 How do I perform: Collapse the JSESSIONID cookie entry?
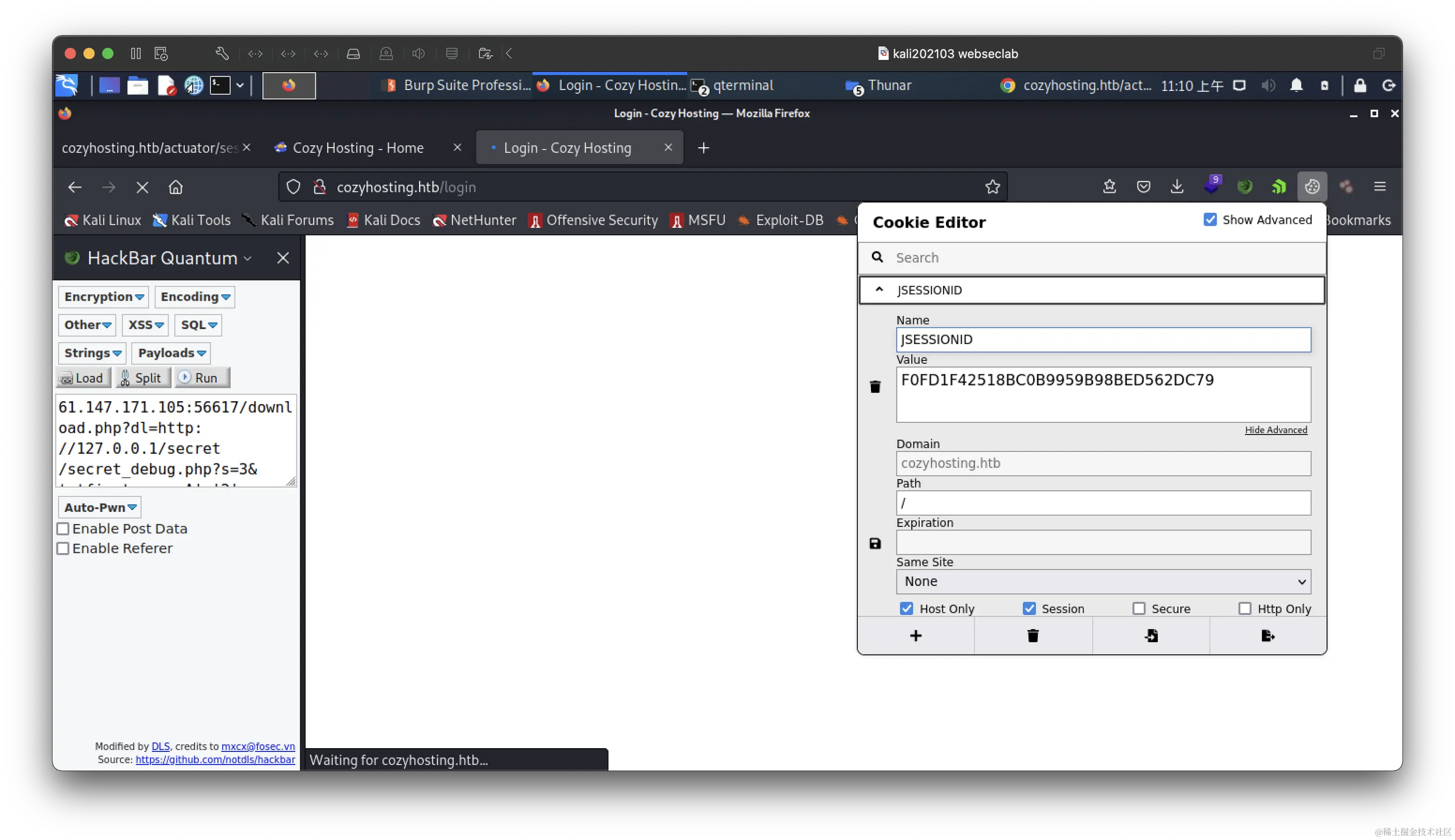coord(879,290)
